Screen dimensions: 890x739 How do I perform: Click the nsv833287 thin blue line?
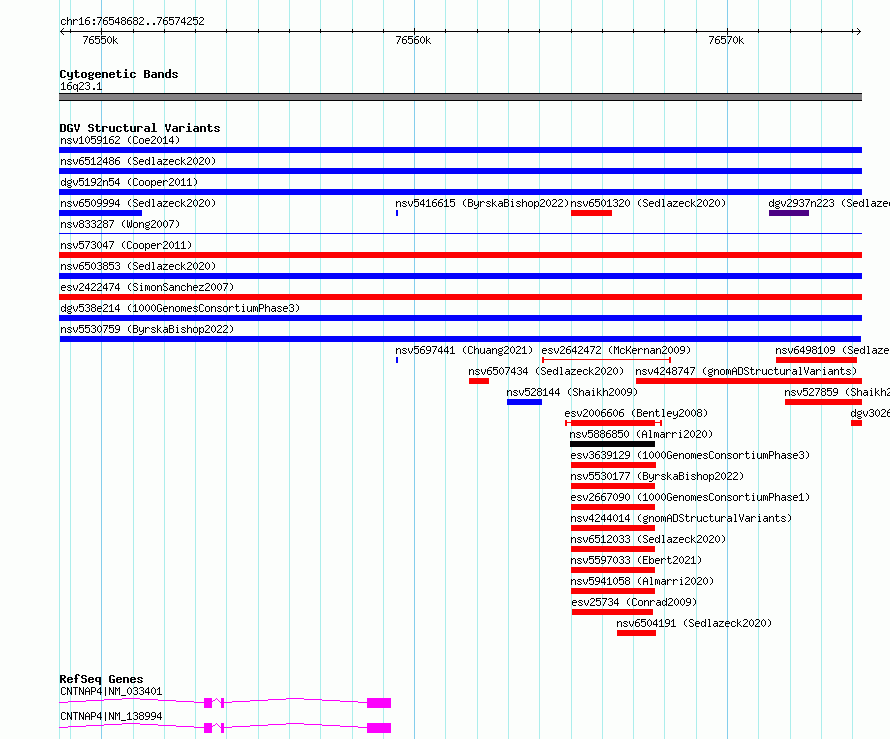460,233
